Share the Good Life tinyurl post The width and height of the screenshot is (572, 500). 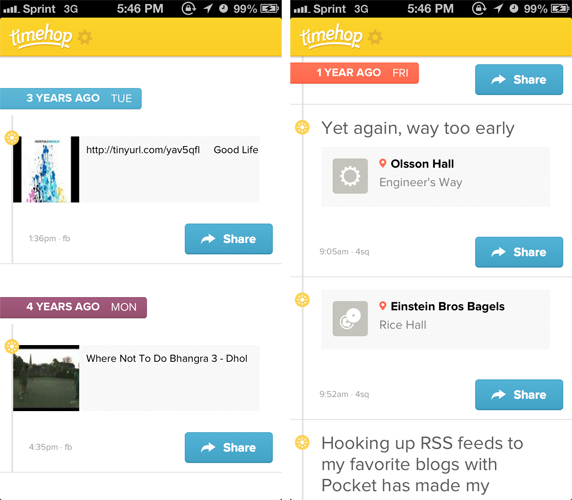pyautogui.click(x=229, y=239)
